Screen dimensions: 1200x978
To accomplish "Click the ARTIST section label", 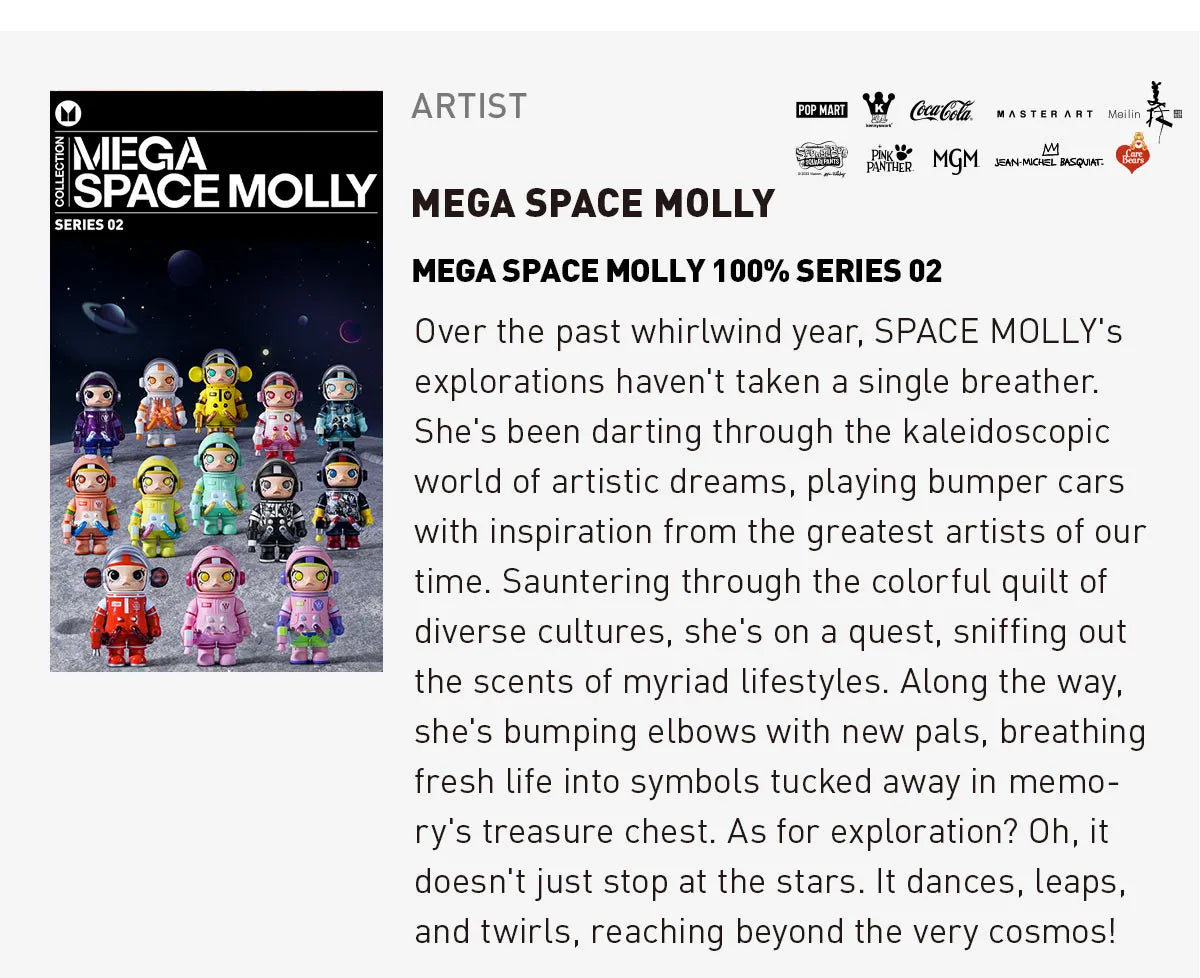I will coord(469,106).
